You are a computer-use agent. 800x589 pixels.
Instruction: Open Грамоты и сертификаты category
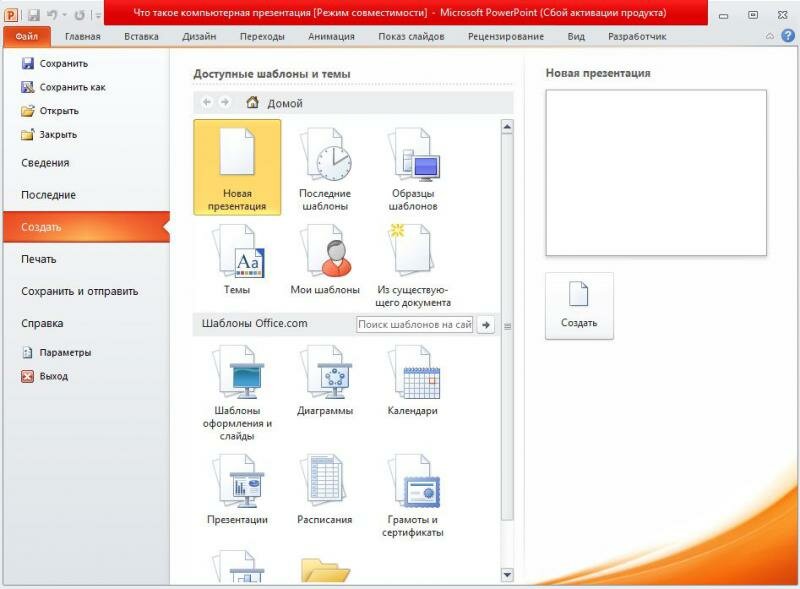tap(413, 495)
